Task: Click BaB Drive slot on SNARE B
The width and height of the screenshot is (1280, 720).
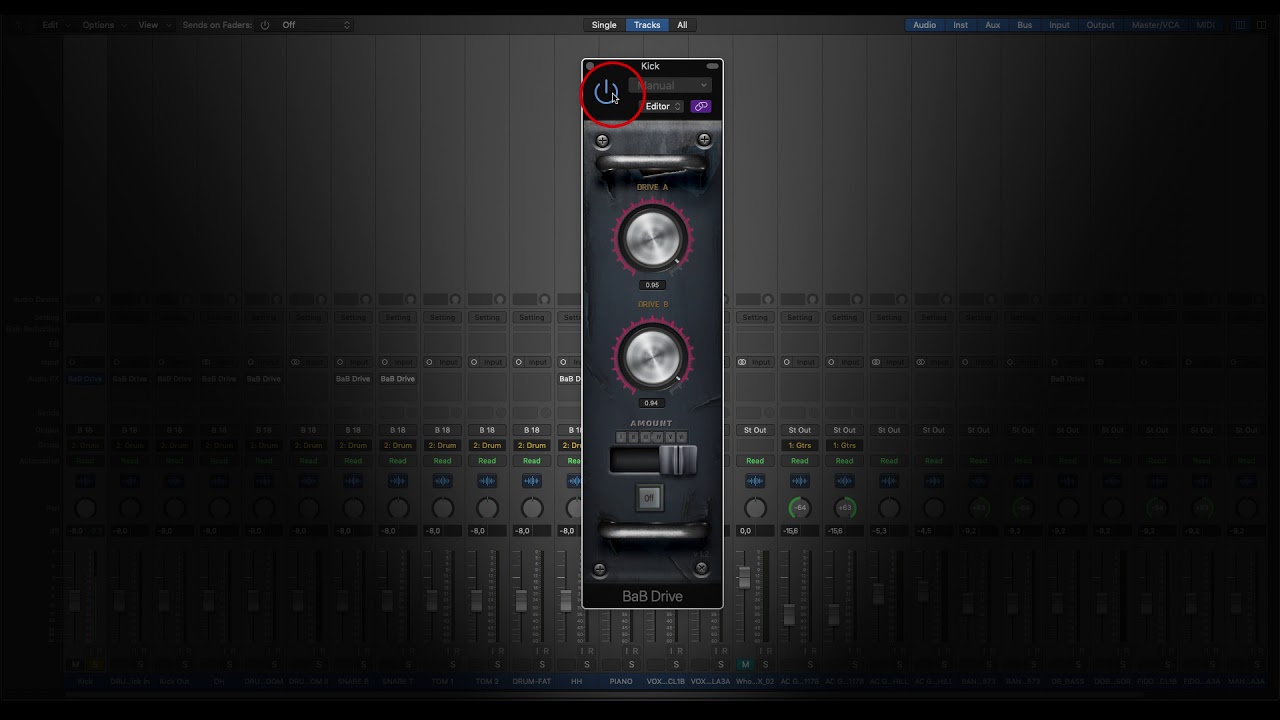Action: [x=353, y=379]
